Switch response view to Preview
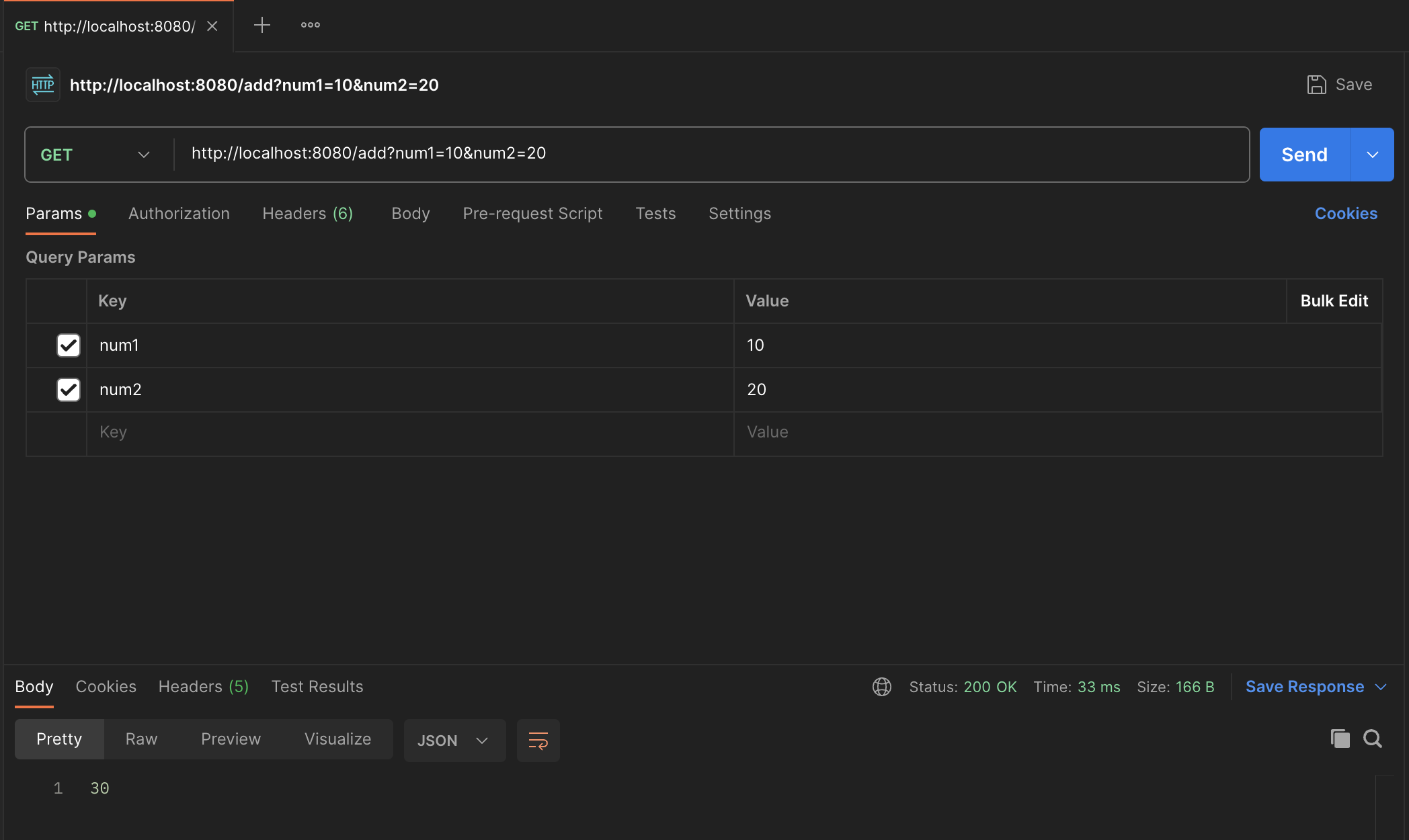The height and width of the screenshot is (840, 1409). point(231,739)
